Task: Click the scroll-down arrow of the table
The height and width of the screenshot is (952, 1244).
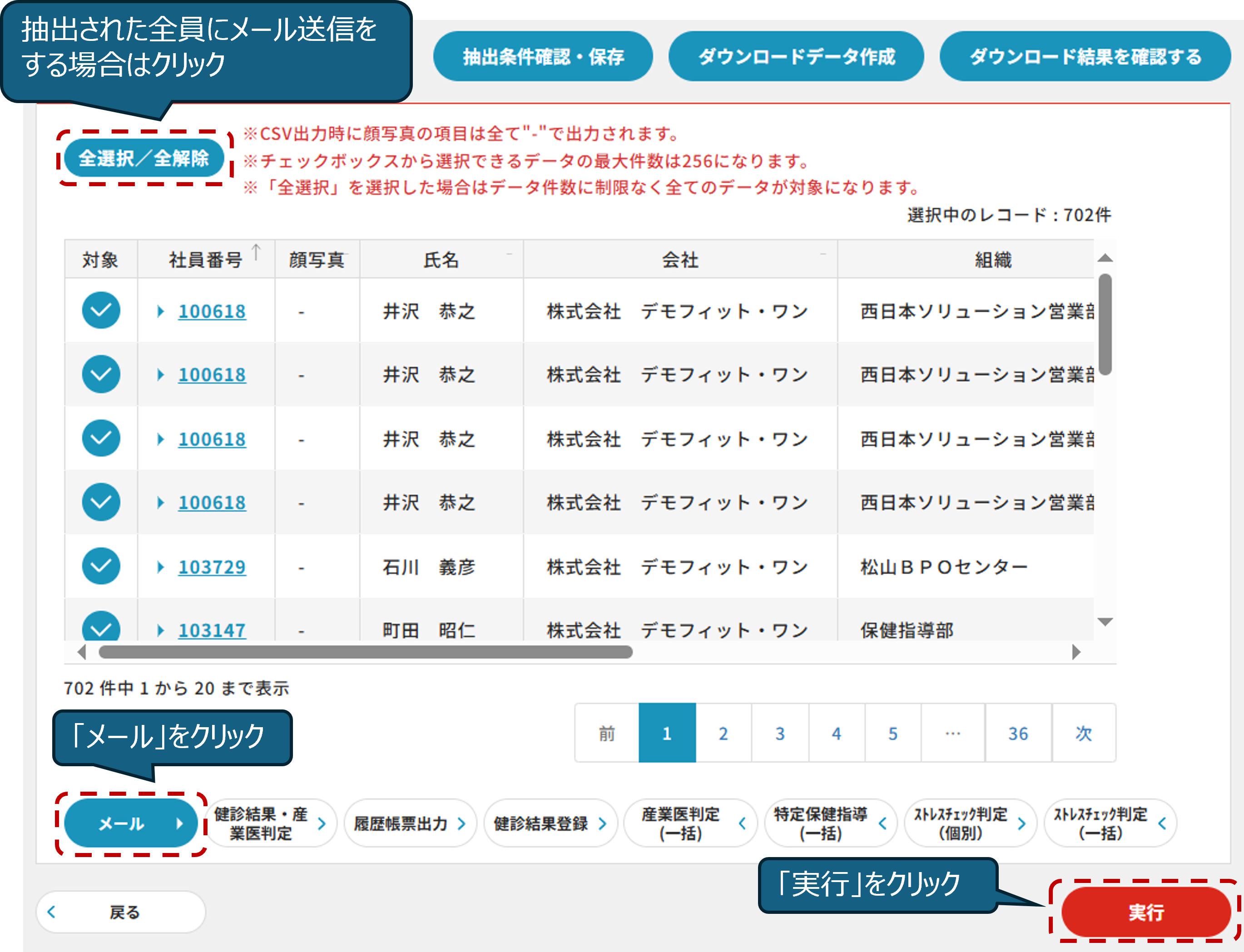Action: point(1105,622)
